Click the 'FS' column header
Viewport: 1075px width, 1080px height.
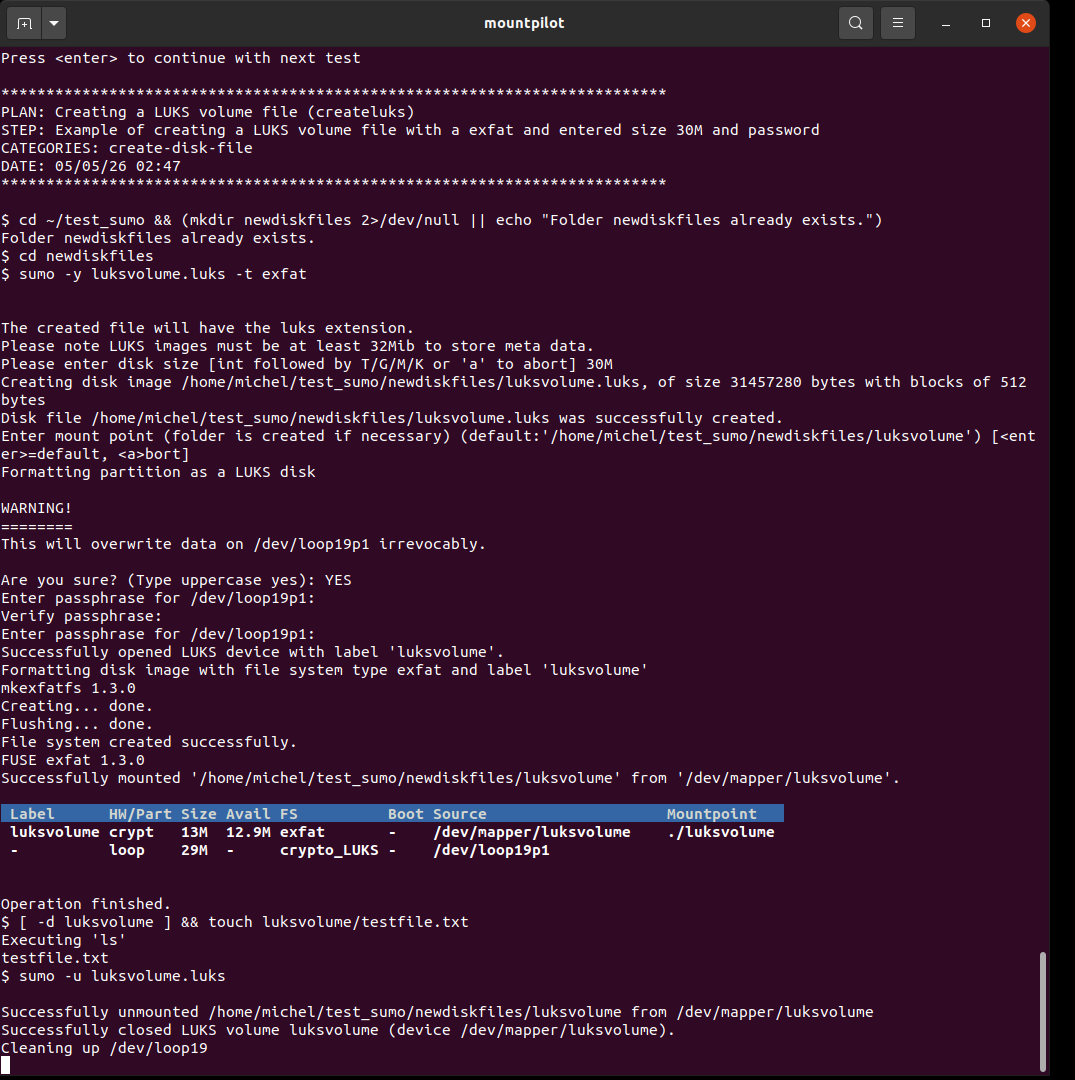(x=289, y=813)
